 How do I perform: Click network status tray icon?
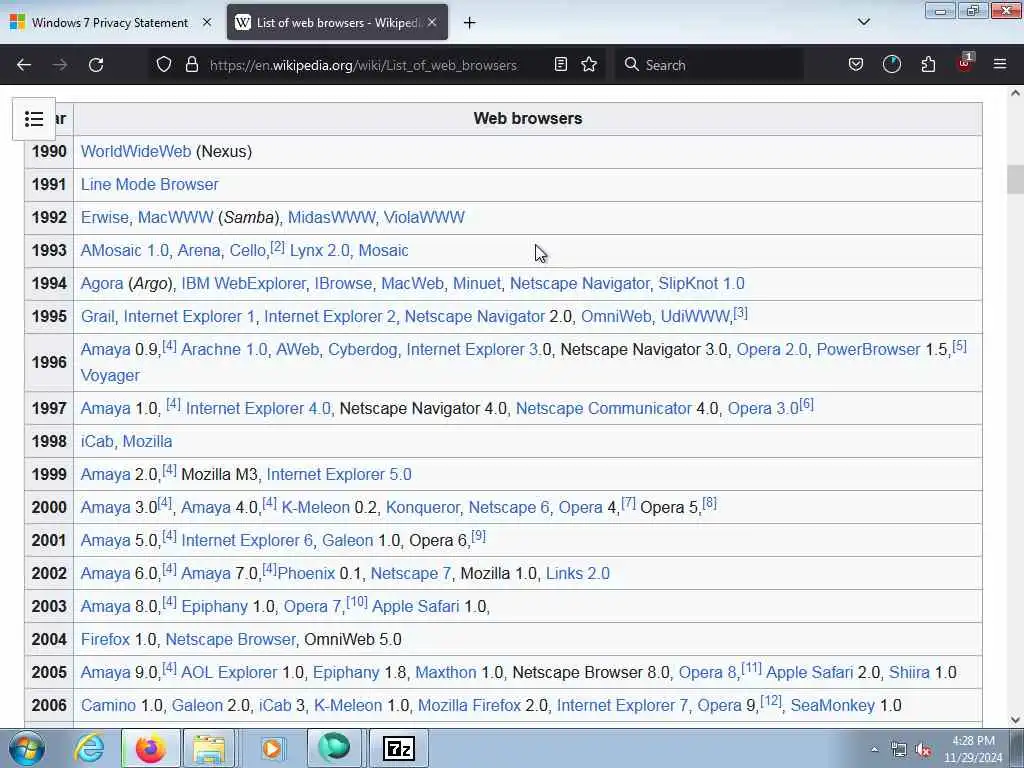click(899, 750)
